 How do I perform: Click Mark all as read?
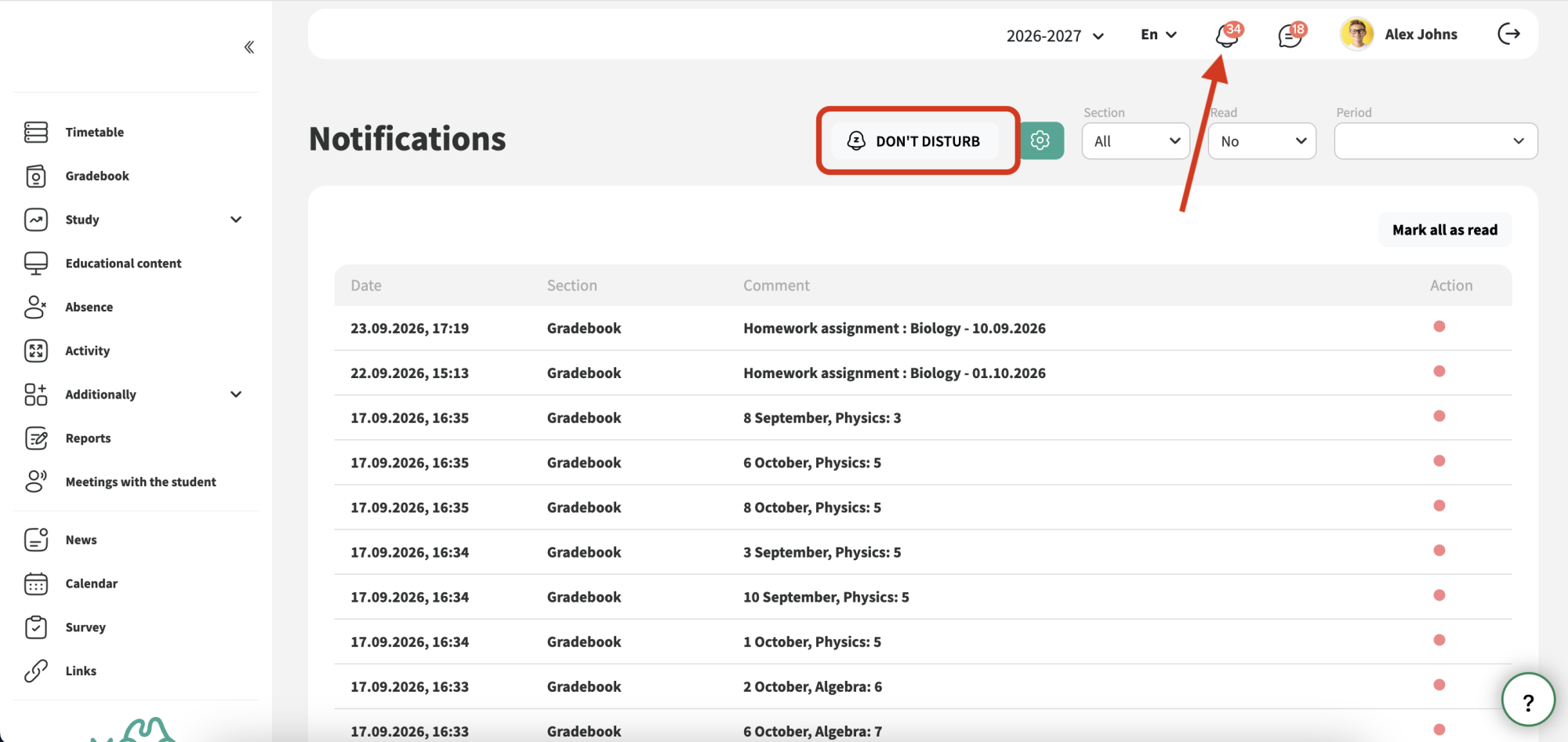tap(1445, 230)
